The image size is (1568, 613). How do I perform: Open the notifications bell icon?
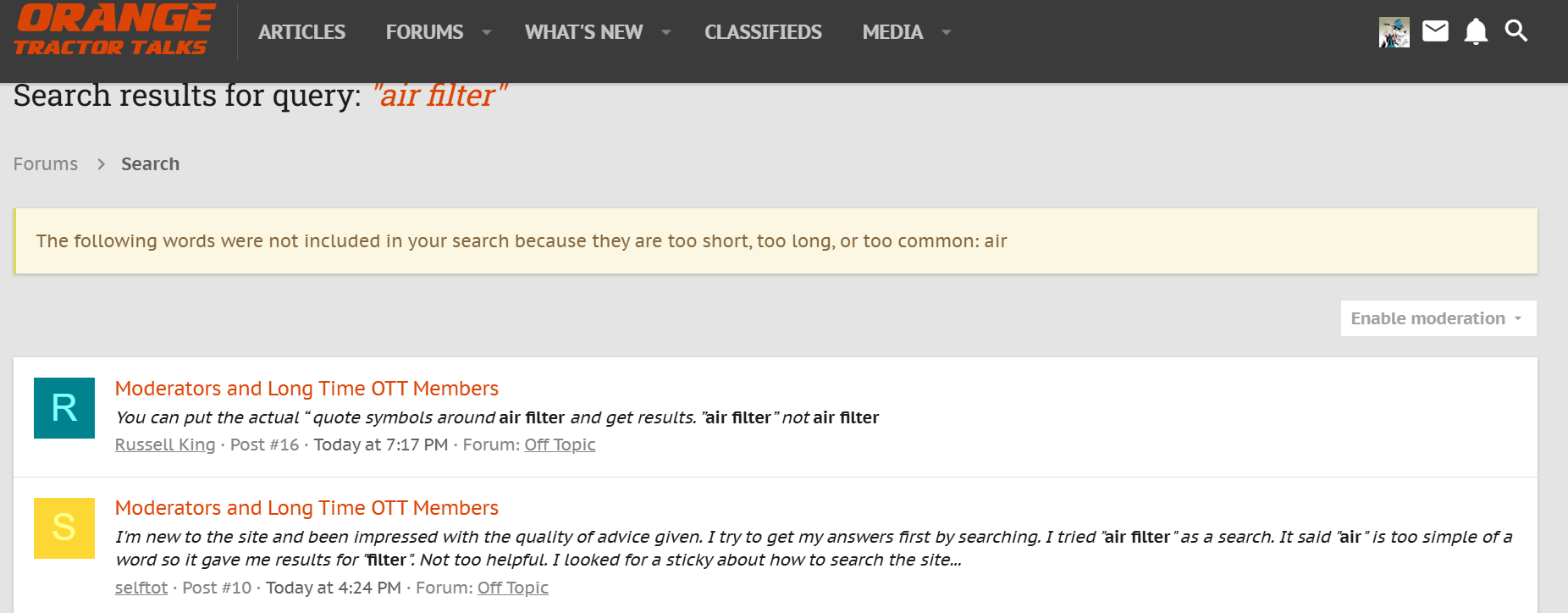tap(1476, 31)
